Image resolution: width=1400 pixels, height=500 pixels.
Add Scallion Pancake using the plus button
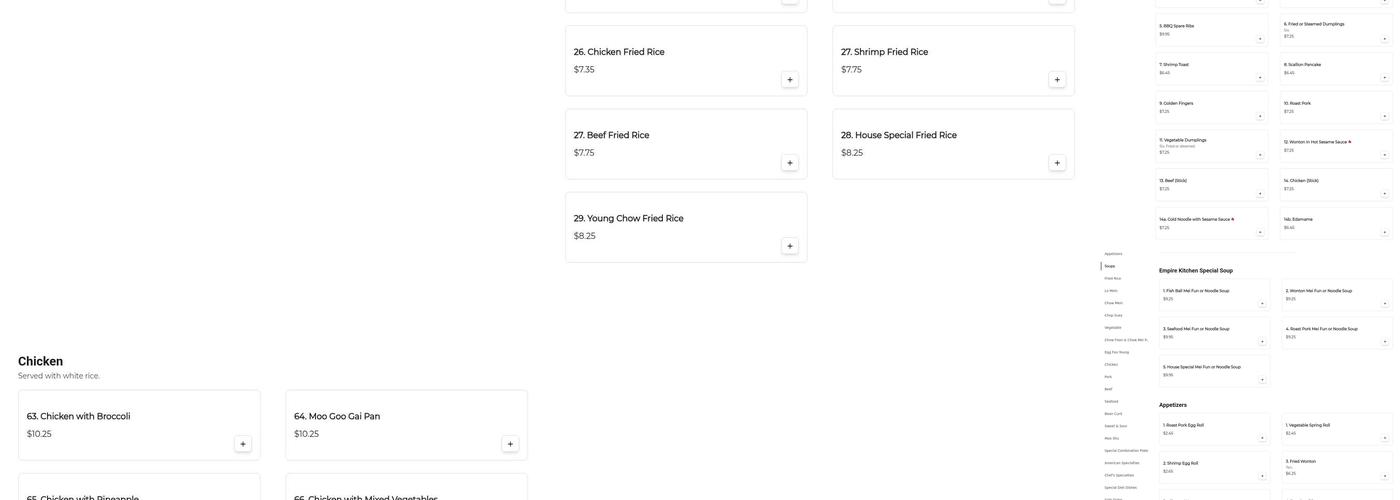(x=1385, y=78)
